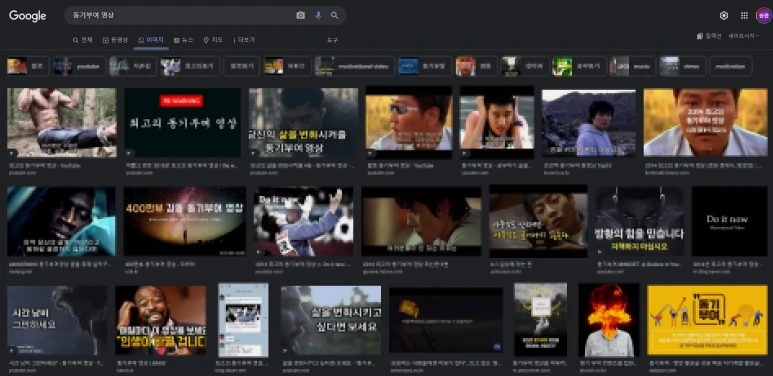Filter results by the motivation chip
The image size is (773, 376).
[731, 66]
